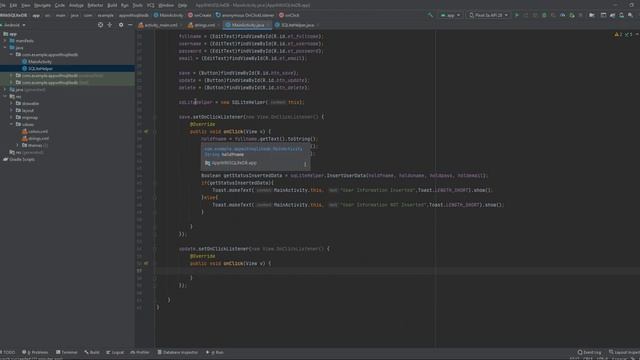Select the mipmap folder in Project tree
The width and height of the screenshot is (640, 360).
click(x=29, y=117)
